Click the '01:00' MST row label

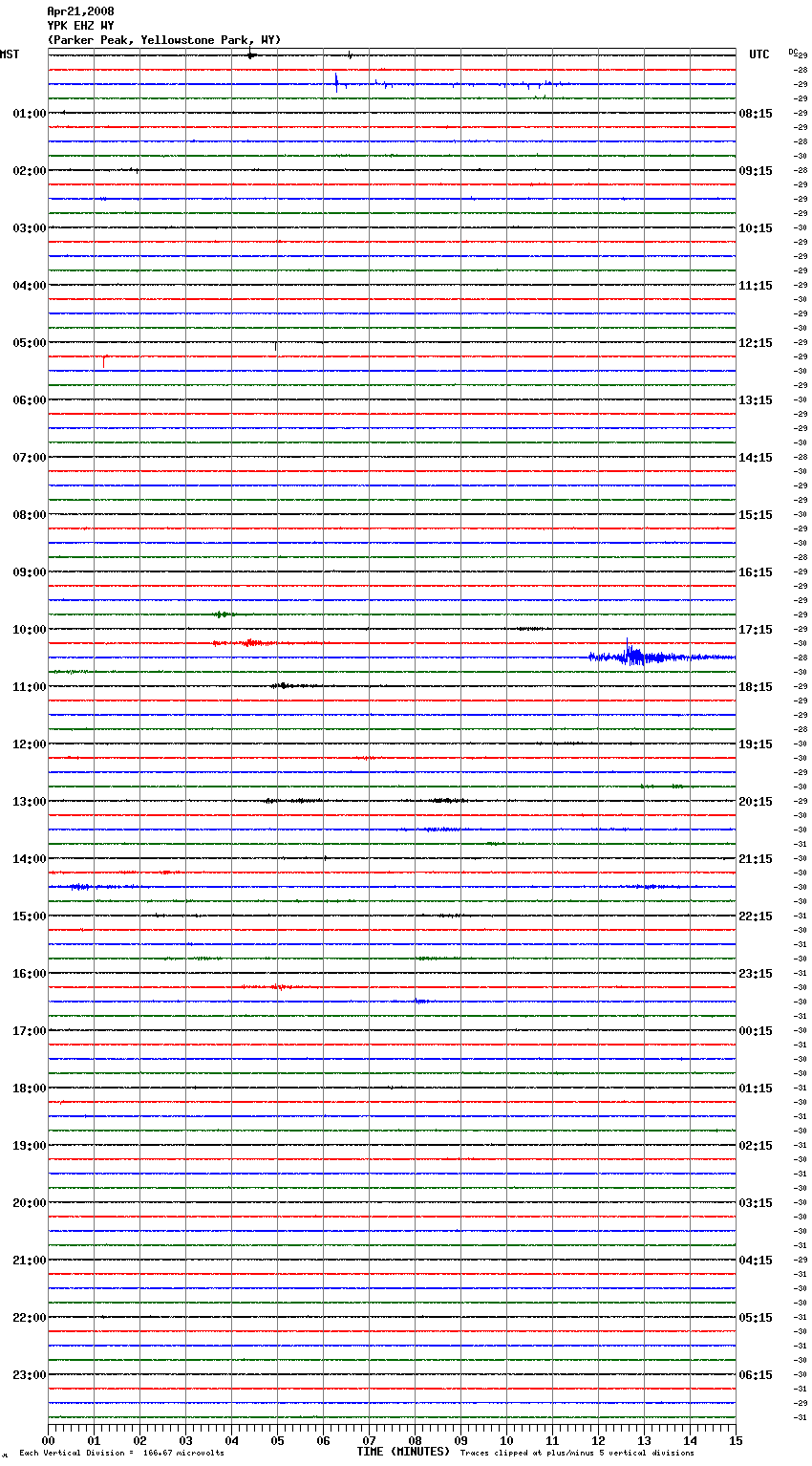[30, 114]
